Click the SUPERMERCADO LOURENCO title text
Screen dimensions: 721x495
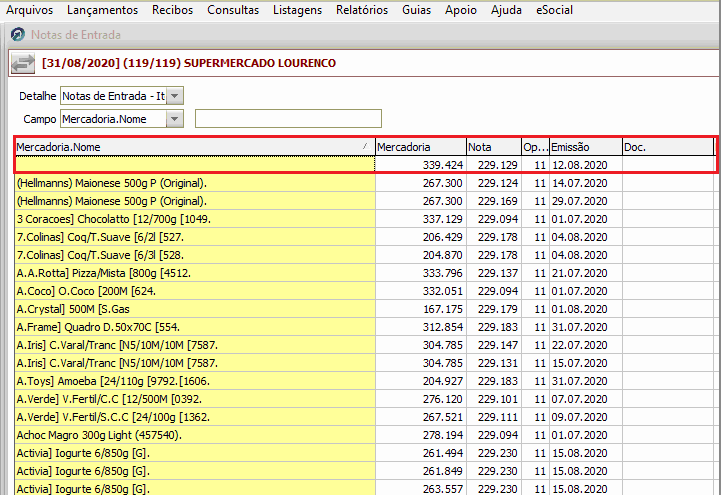(260, 63)
